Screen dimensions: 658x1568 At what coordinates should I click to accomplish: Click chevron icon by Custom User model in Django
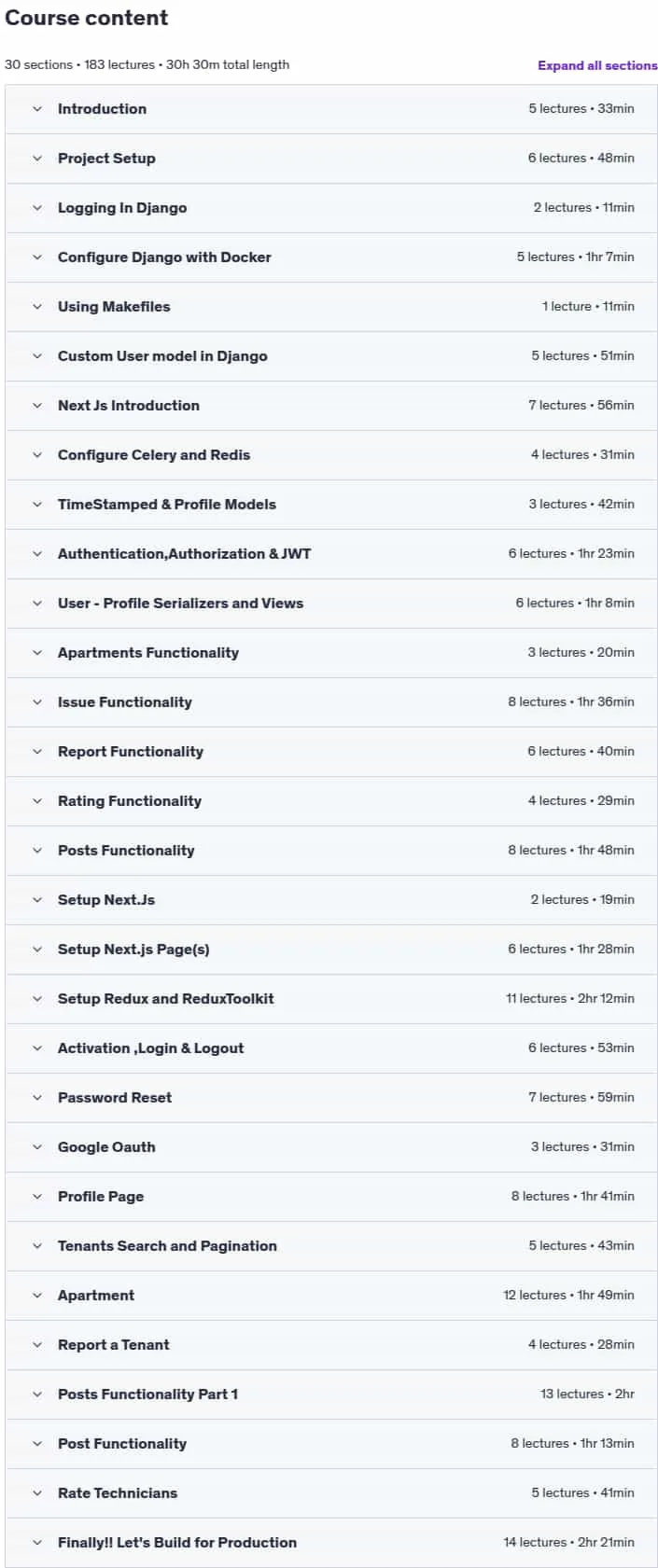tap(37, 356)
